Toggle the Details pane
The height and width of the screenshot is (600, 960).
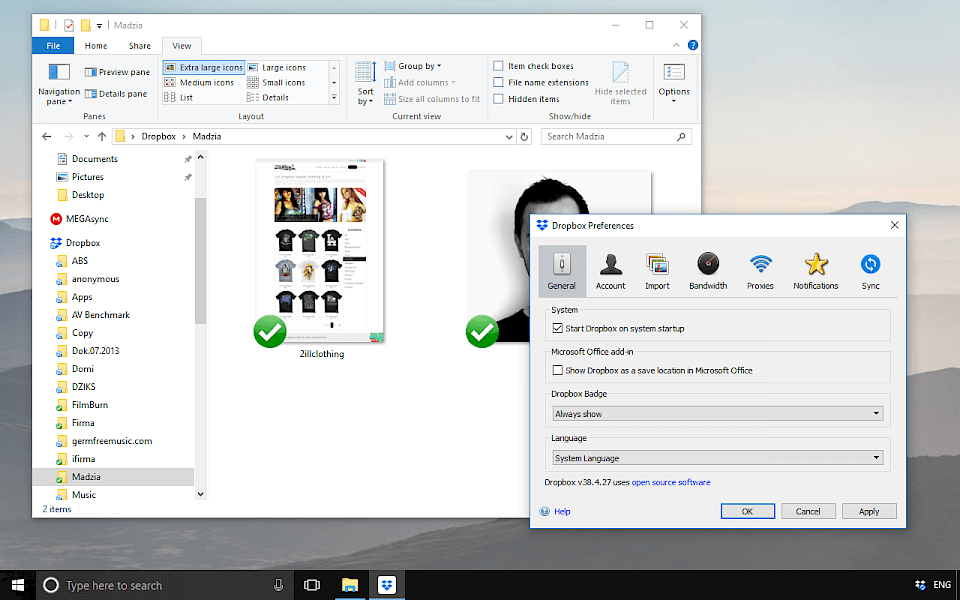pyautogui.click(x=116, y=94)
